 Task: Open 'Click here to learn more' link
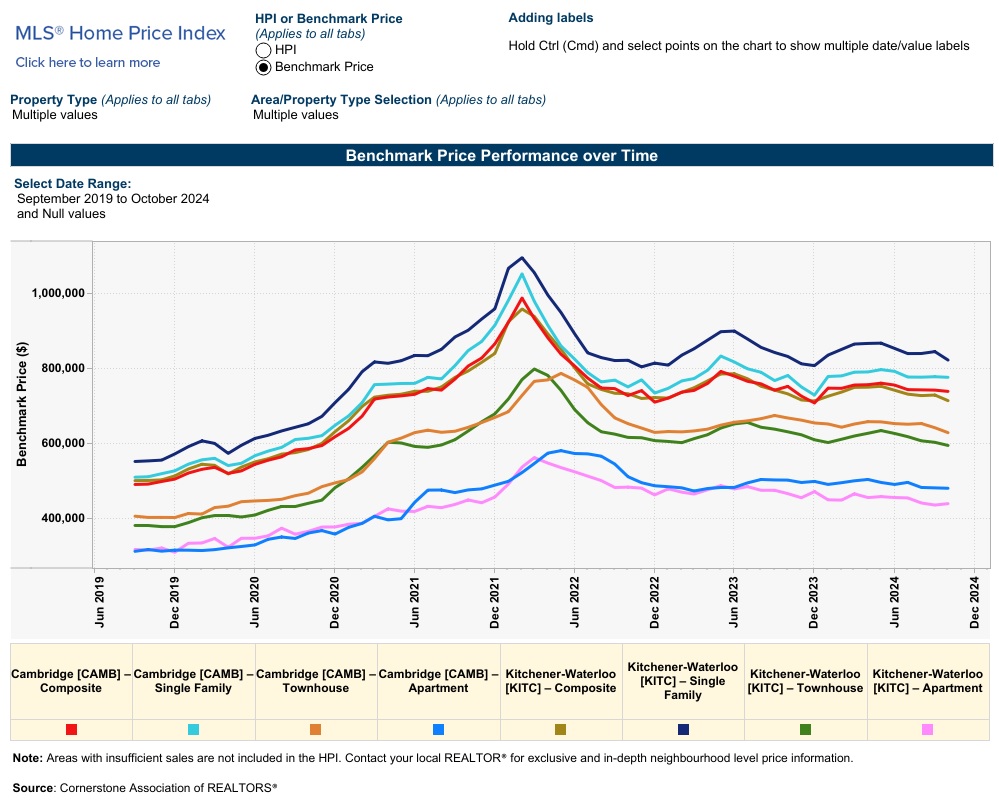[88, 62]
